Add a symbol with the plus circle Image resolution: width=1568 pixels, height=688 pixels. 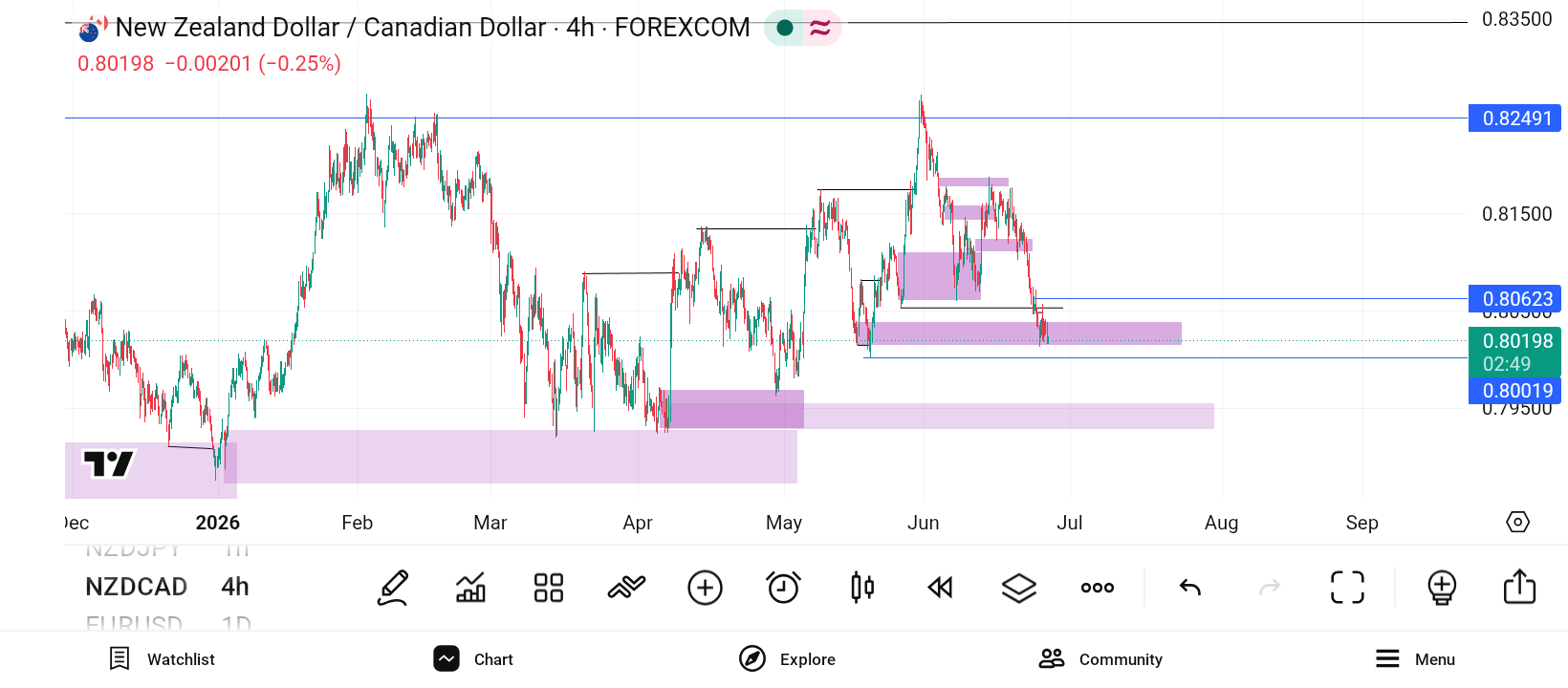pyautogui.click(x=705, y=588)
